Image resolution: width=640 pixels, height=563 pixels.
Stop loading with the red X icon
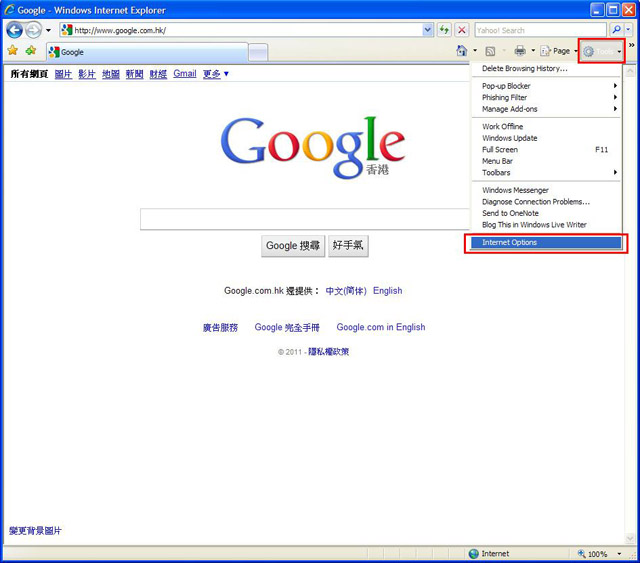coord(462,30)
